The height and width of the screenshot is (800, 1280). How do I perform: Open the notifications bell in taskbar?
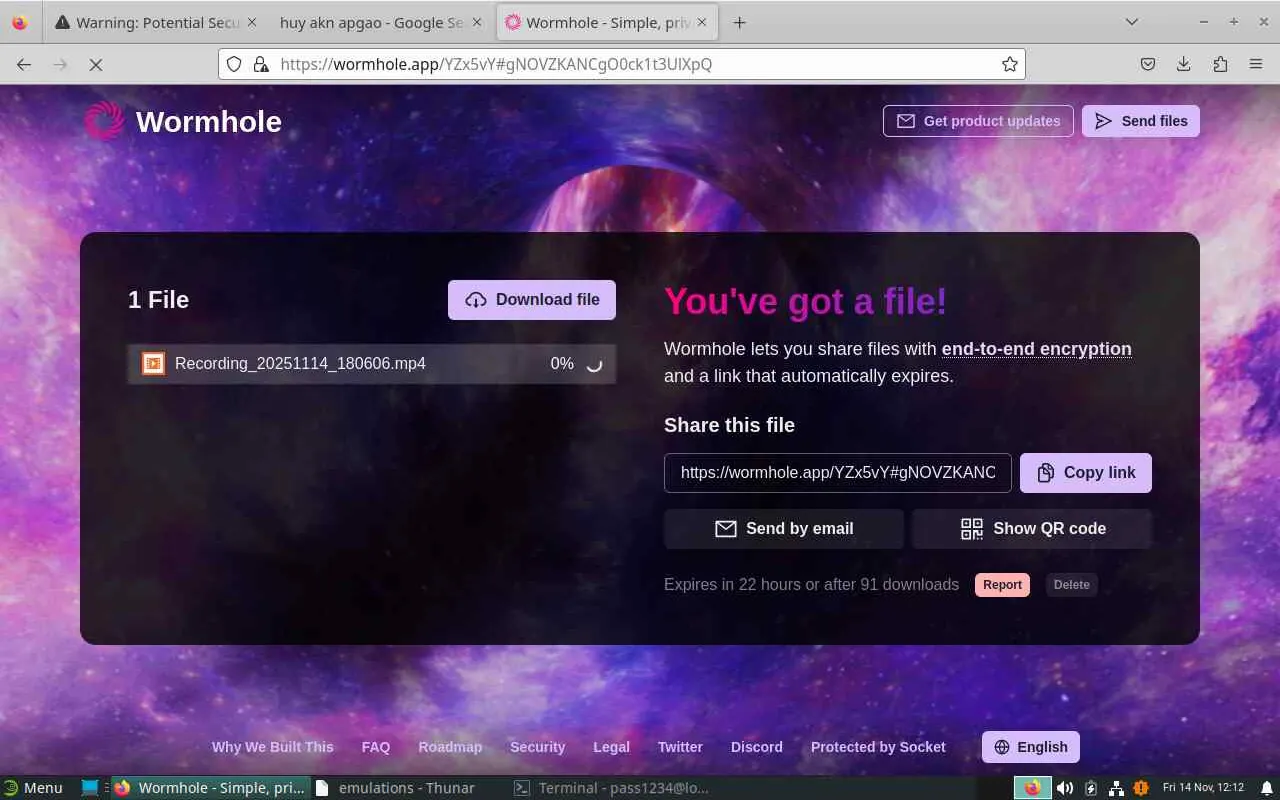[x=1266, y=788]
